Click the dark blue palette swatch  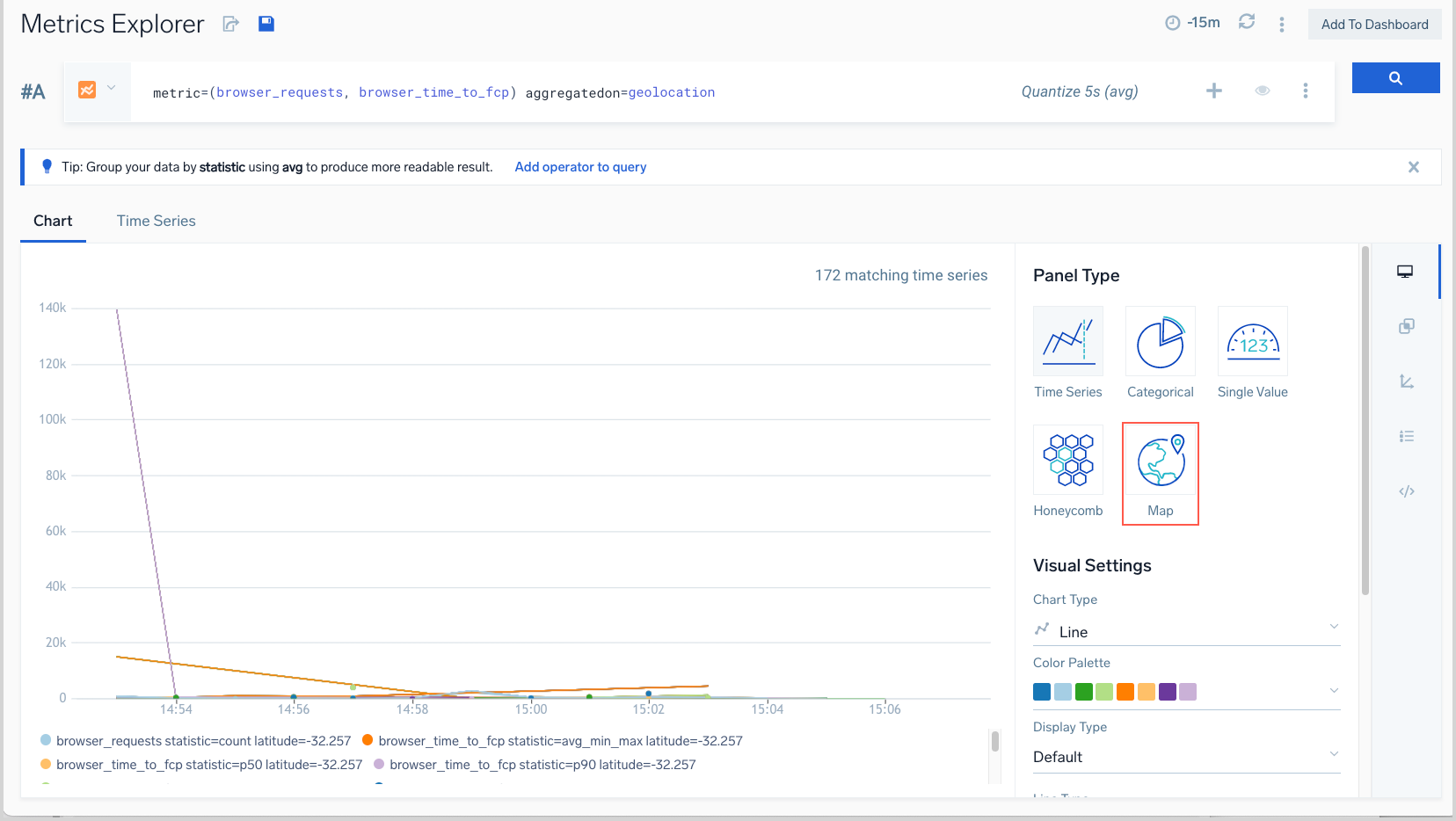[x=1042, y=692]
